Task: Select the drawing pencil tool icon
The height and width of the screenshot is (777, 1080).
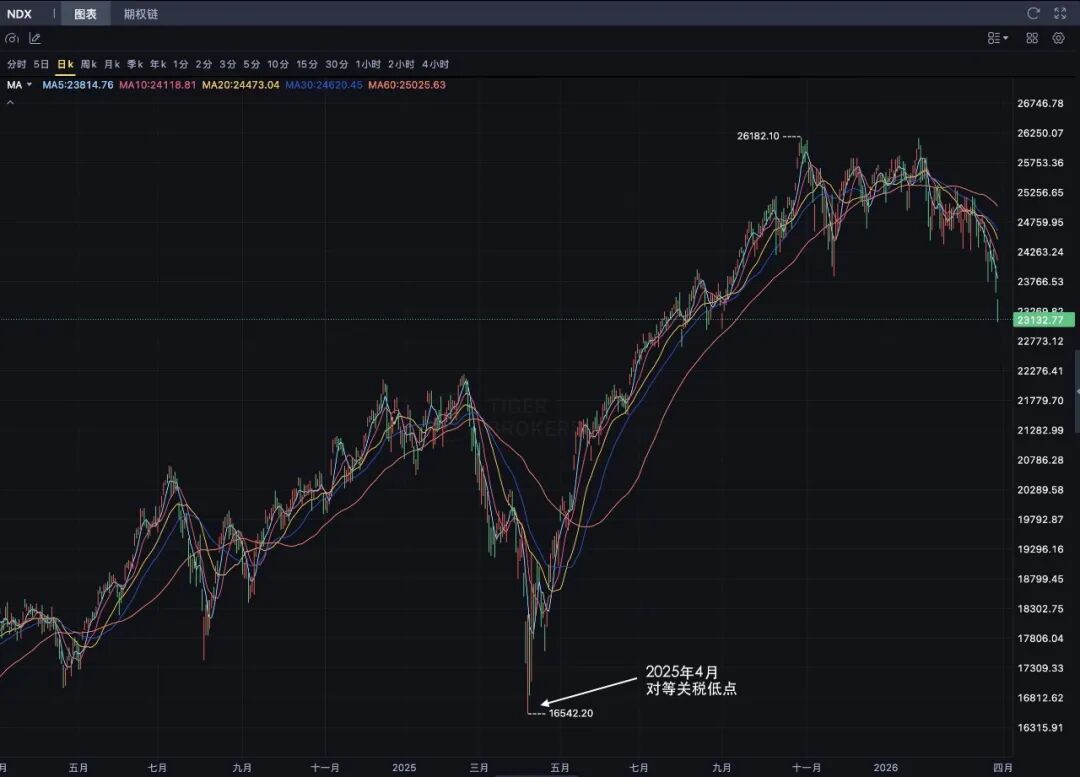Action: coord(35,38)
